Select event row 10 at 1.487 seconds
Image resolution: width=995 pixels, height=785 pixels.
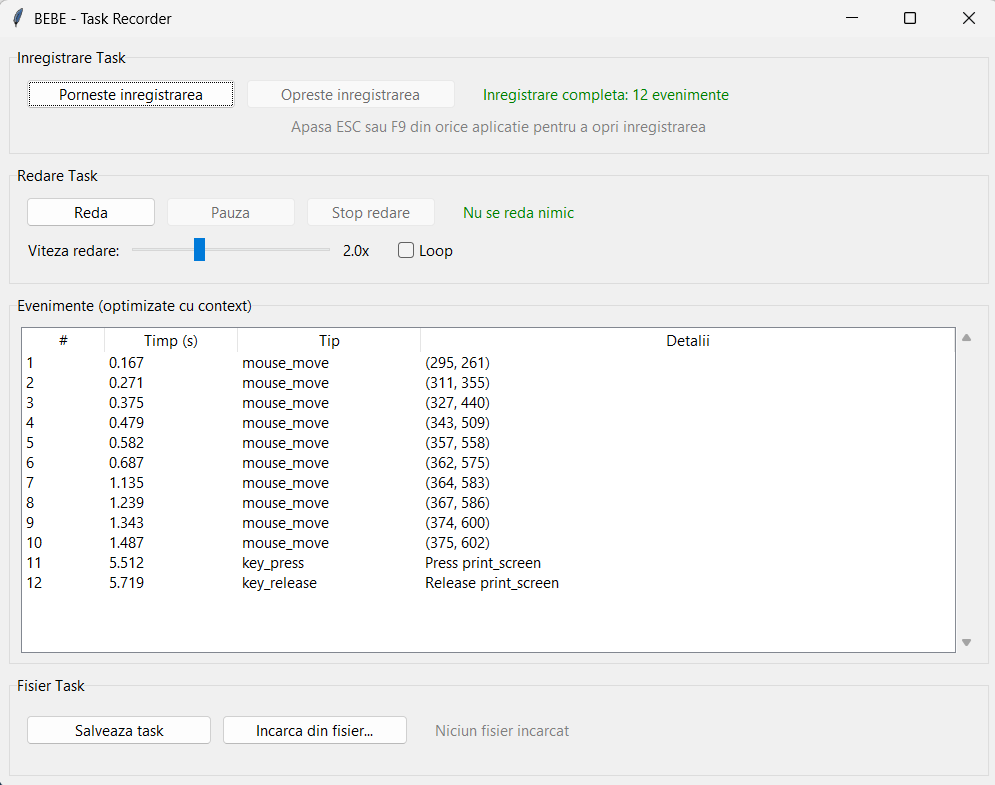pyautogui.click(x=285, y=543)
